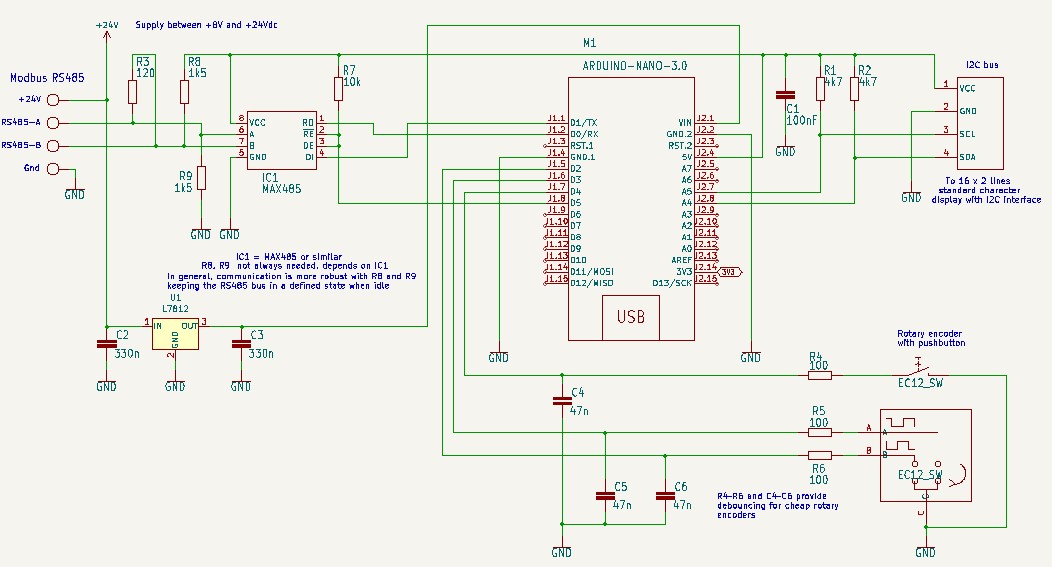Click the D13/SCK pin label

pyautogui.click(x=672, y=283)
